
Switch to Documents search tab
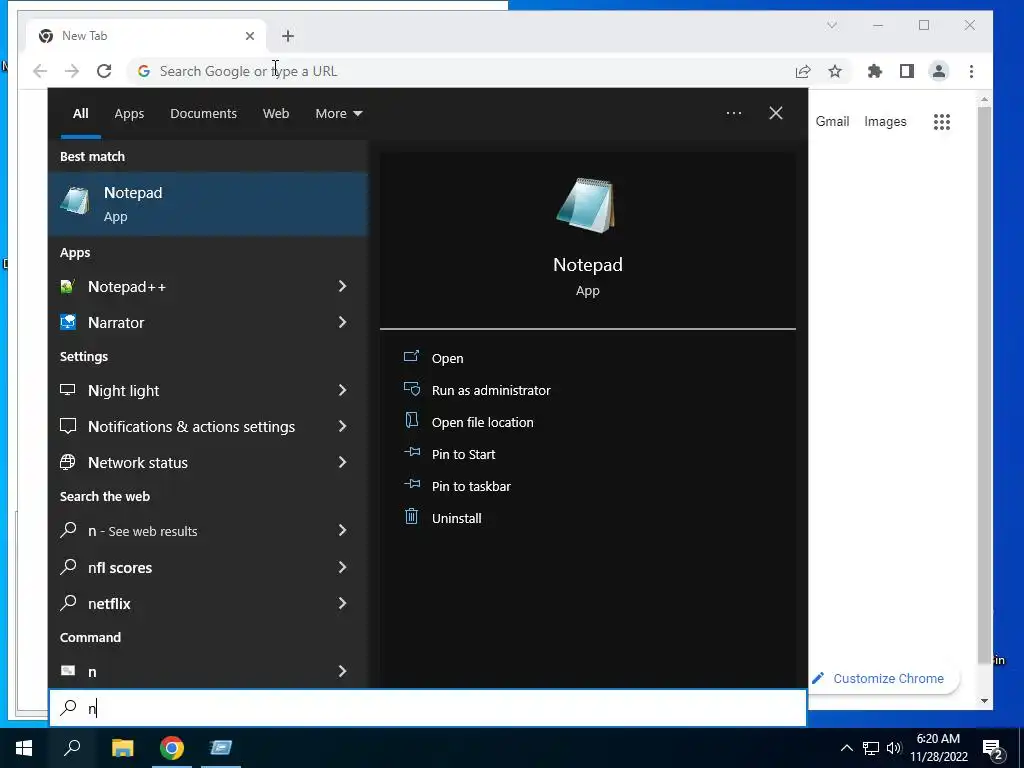[203, 114]
